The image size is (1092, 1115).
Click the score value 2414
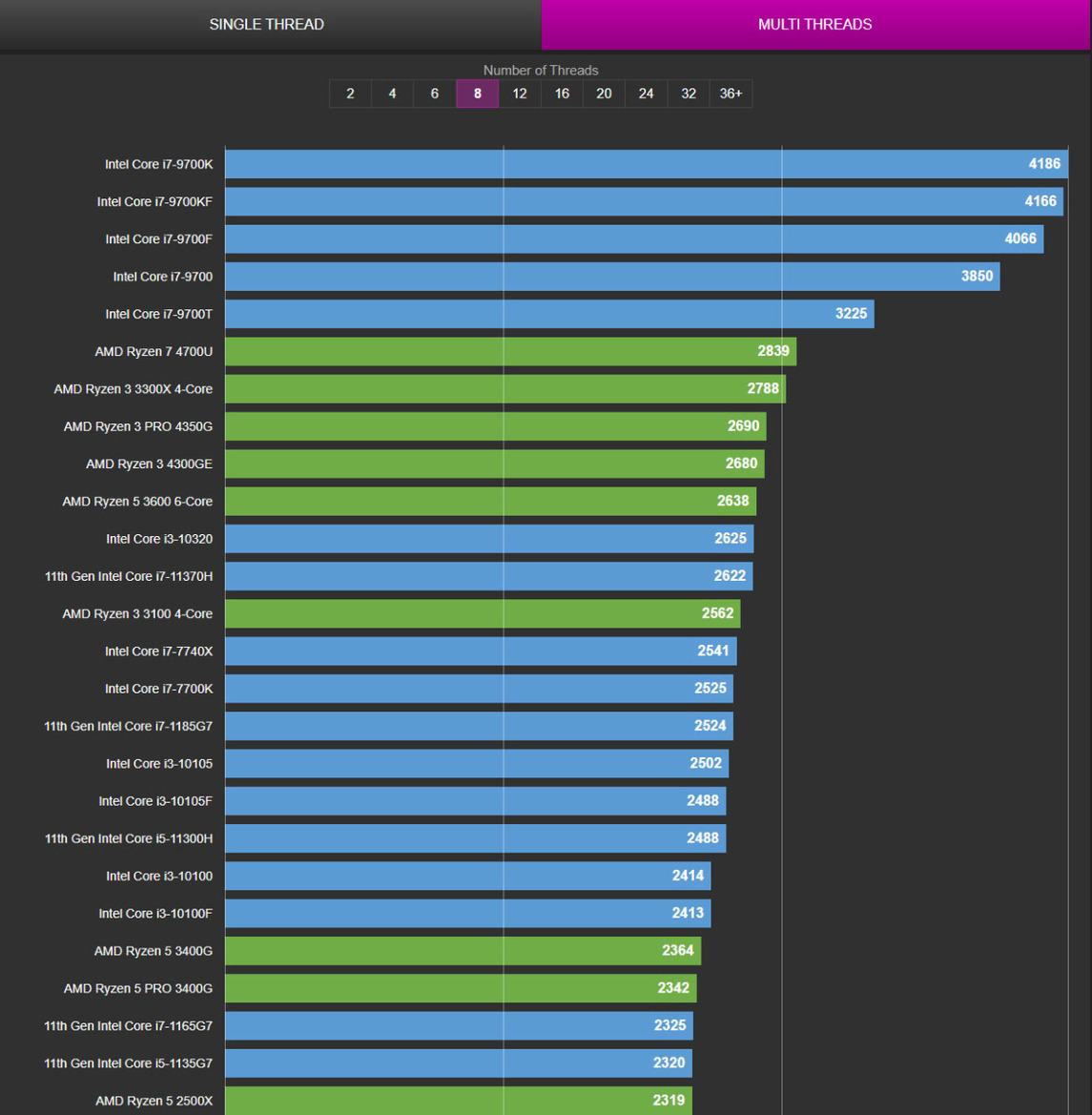688,876
